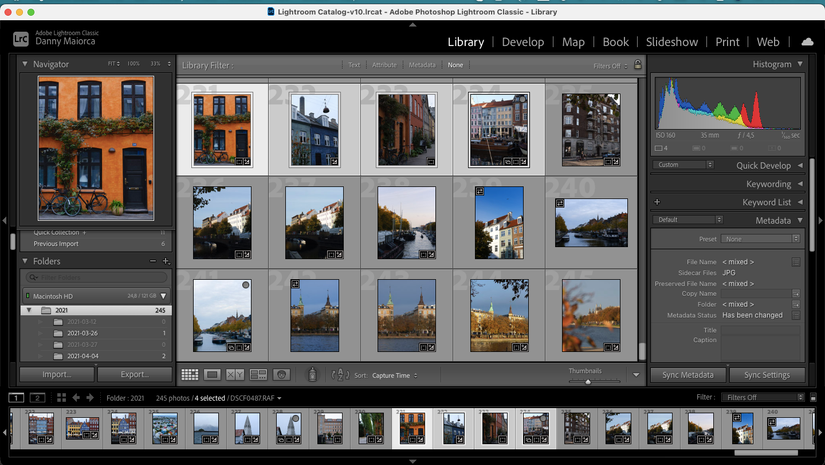This screenshot has height=465, width=825.
Task: Open the Map module
Action: point(573,42)
